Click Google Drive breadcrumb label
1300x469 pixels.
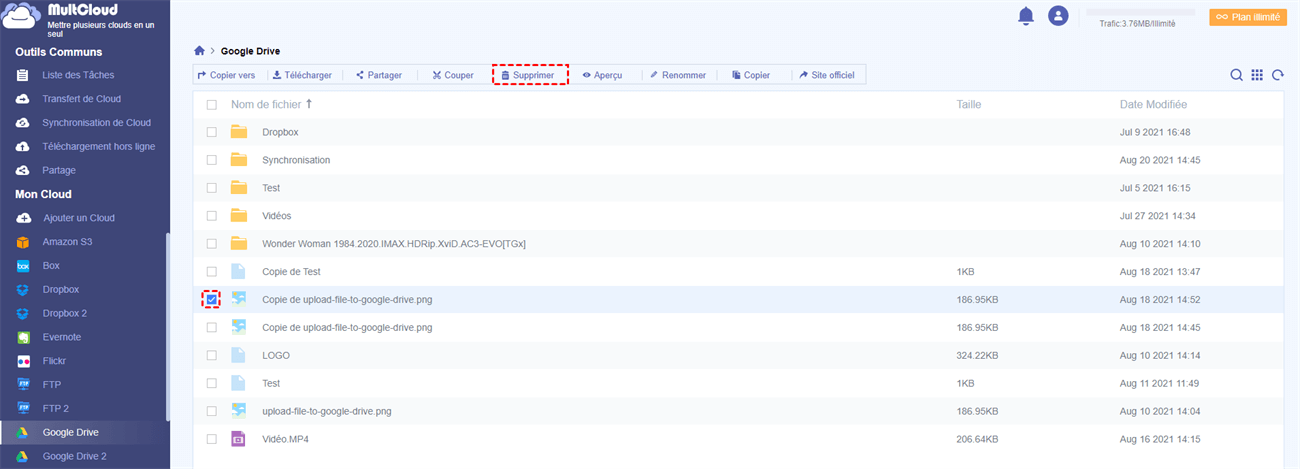pyautogui.click(x=250, y=50)
